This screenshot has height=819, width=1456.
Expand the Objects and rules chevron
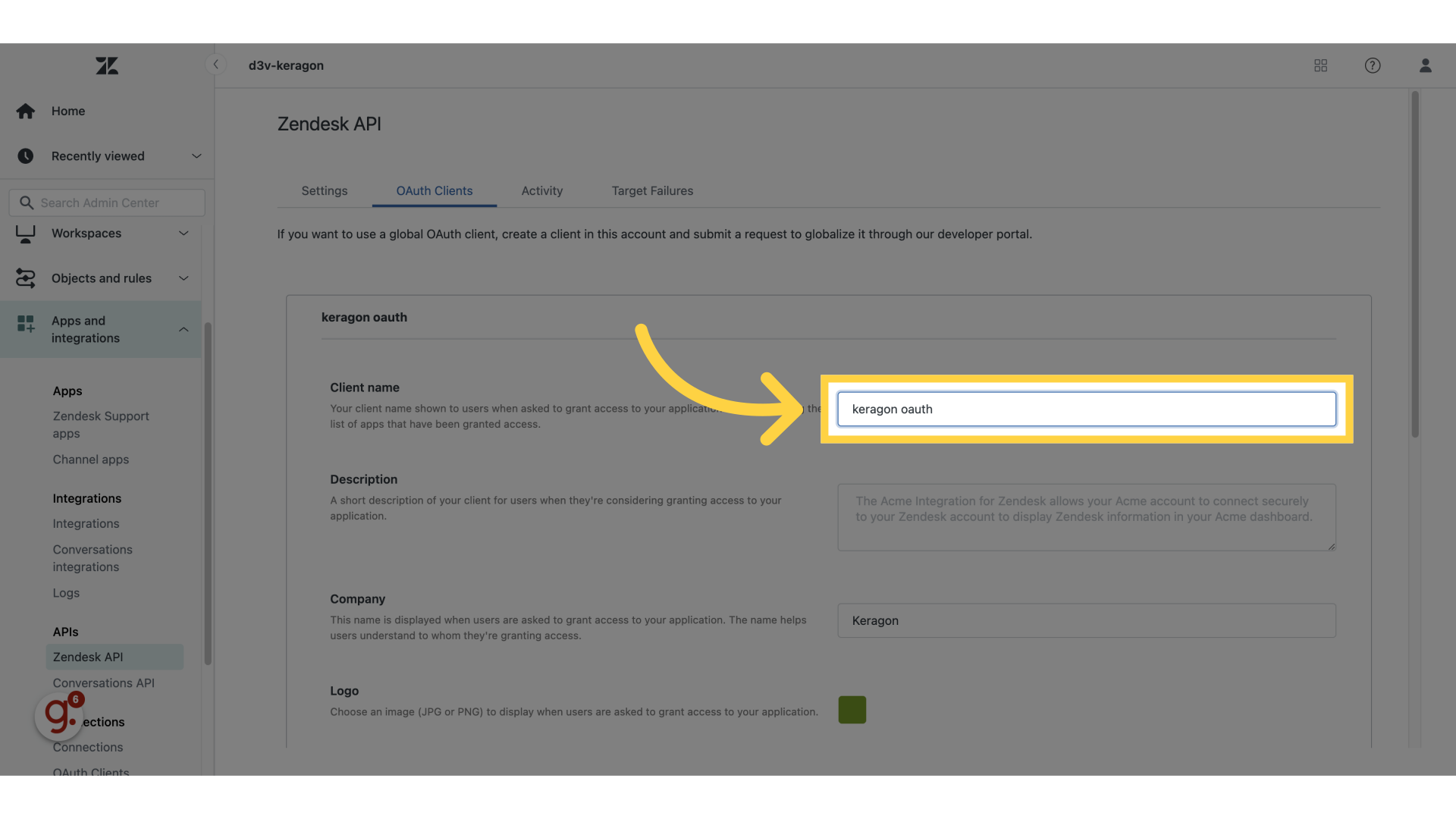(x=184, y=278)
